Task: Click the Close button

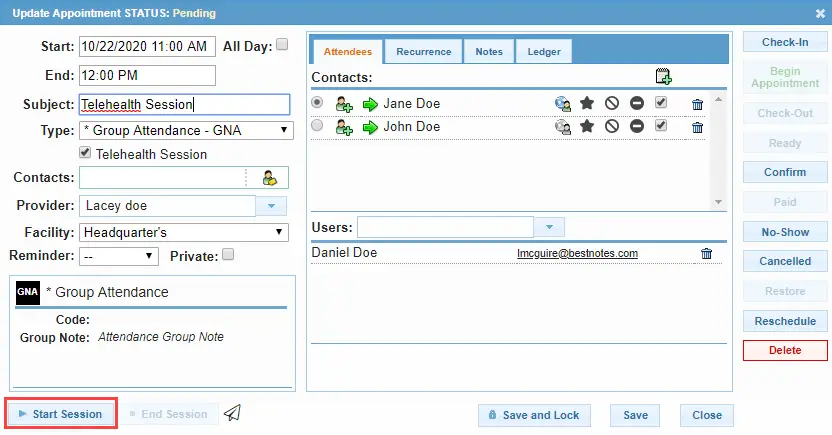Action: pos(707,415)
